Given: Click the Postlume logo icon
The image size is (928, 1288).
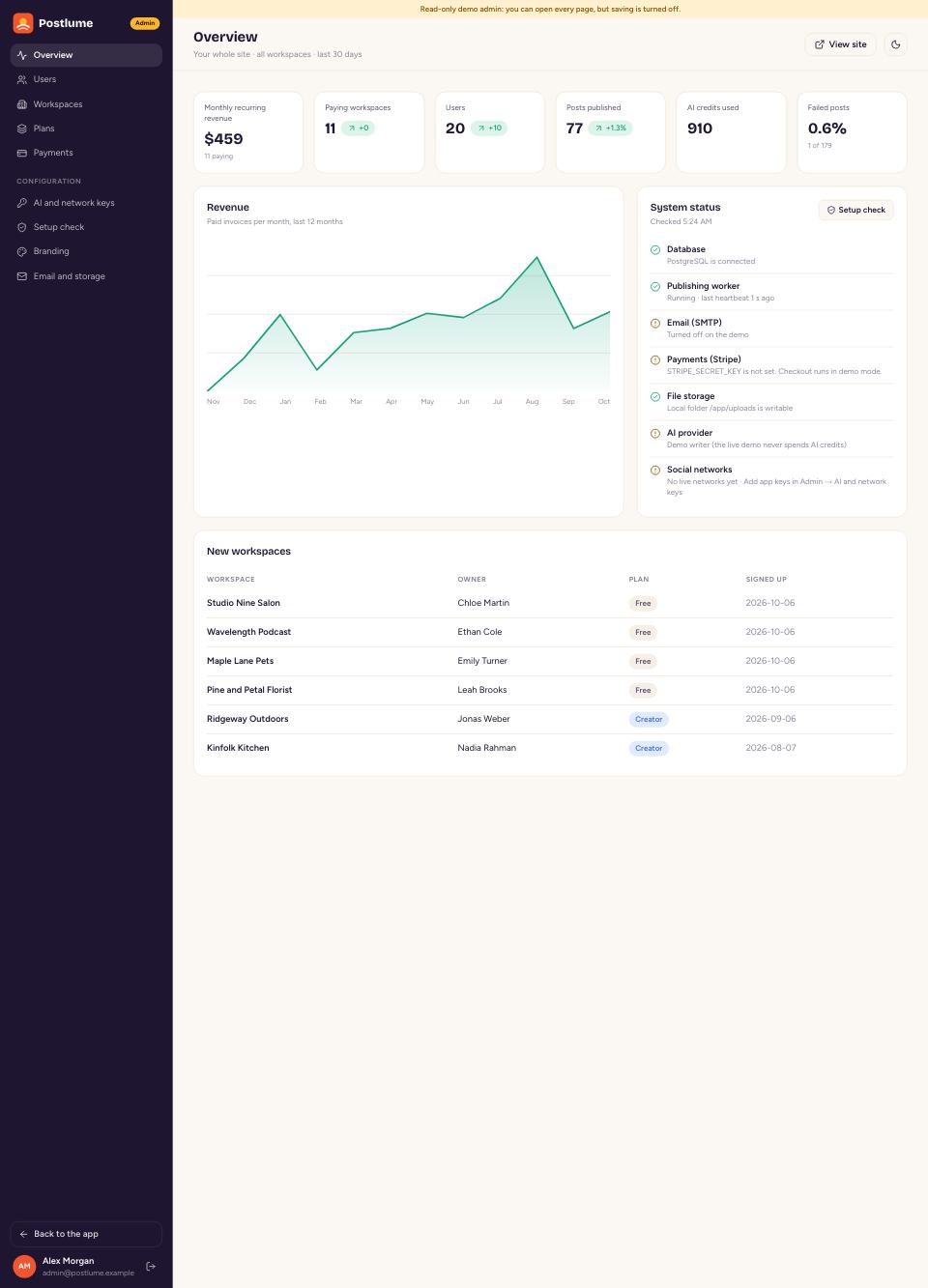Looking at the screenshot, I should (x=23, y=23).
